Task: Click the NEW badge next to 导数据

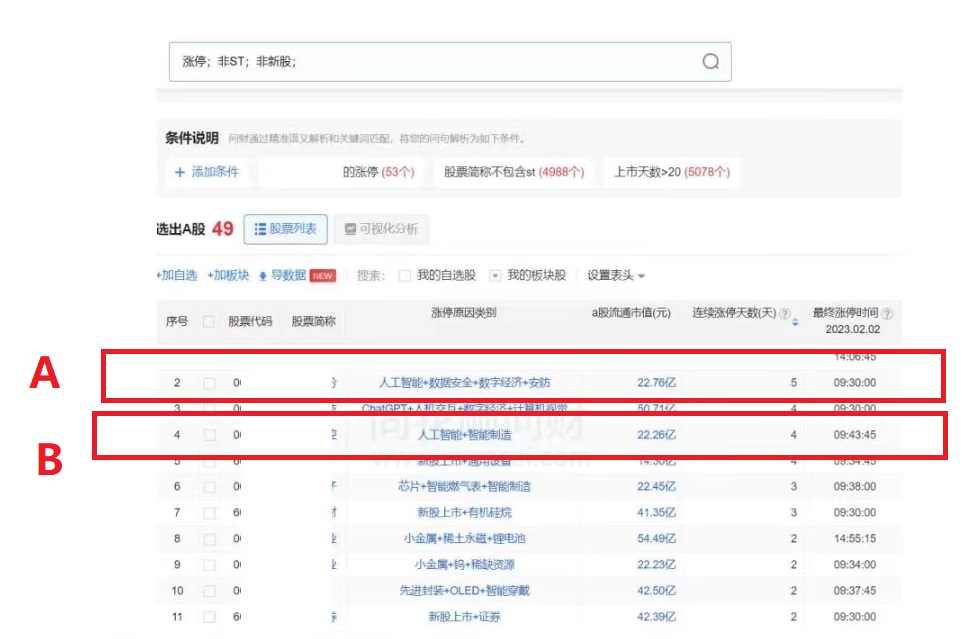Action: coord(323,274)
